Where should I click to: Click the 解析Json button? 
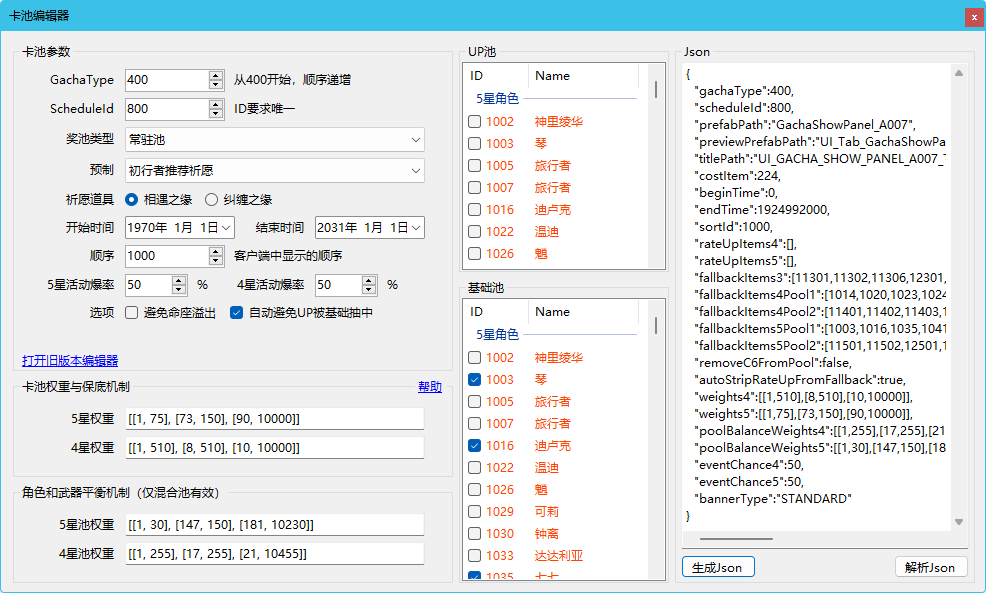930,567
